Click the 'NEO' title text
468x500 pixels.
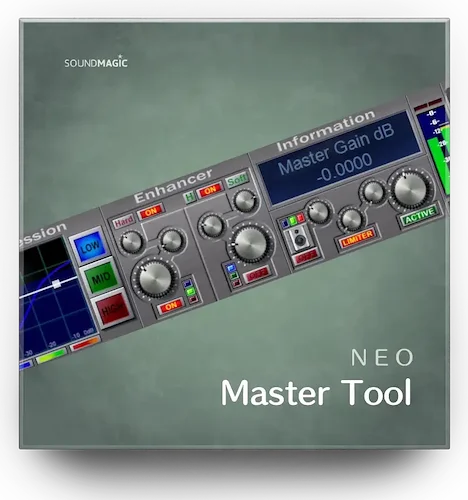(382, 357)
